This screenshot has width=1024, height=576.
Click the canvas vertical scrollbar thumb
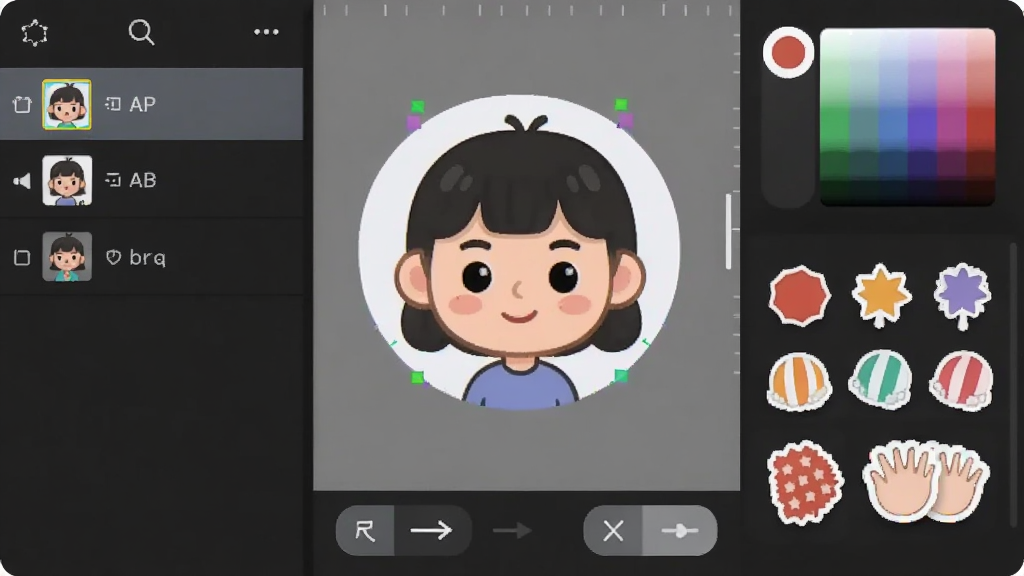(728, 231)
